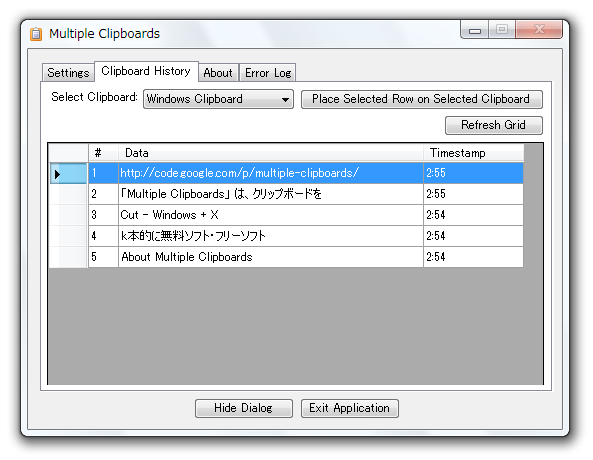
Task: Select the row selector arrow of row 1
Action: (68, 173)
